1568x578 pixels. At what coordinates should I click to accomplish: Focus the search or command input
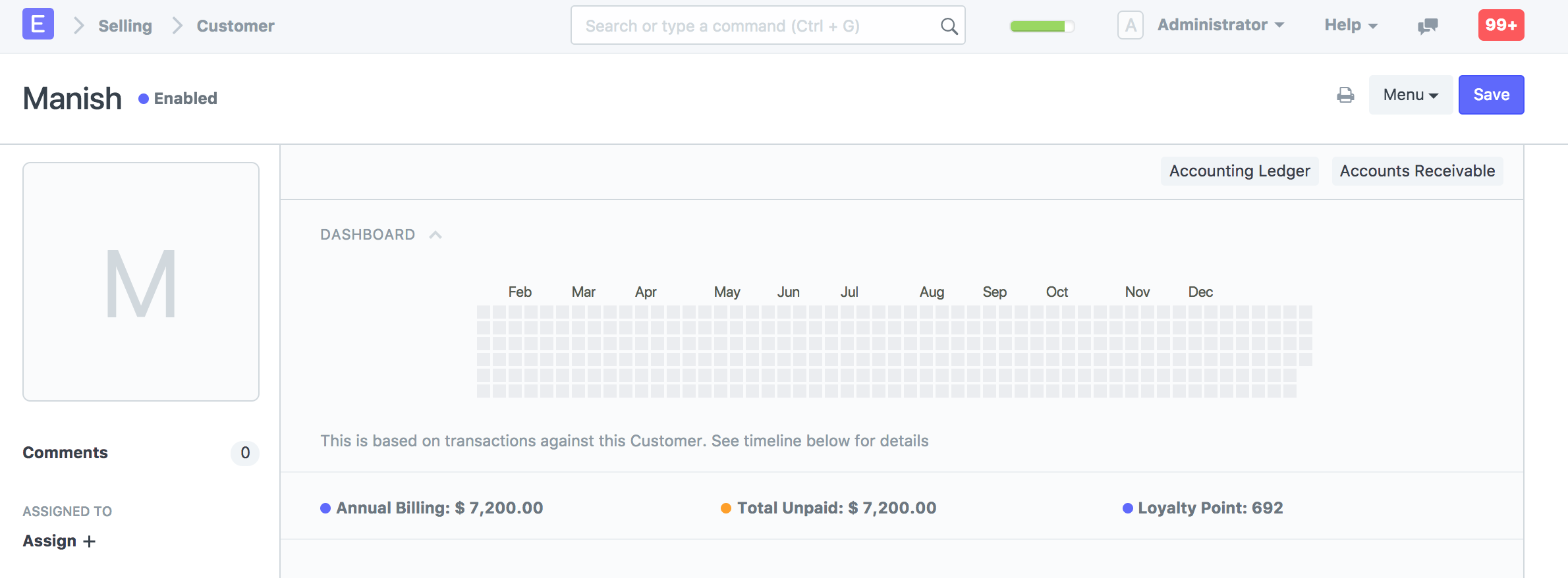(758, 26)
